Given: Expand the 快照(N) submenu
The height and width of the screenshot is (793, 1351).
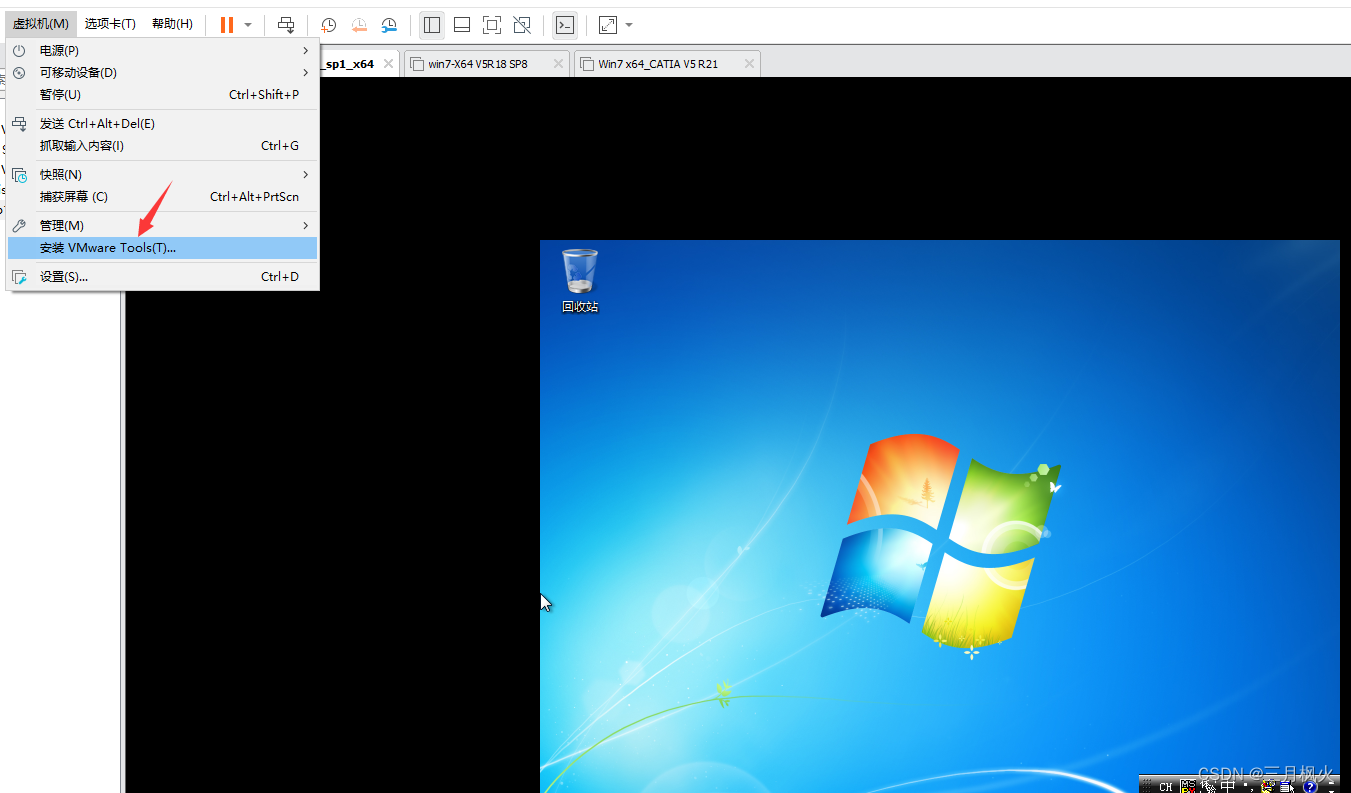Looking at the screenshot, I should (x=162, y=174).
